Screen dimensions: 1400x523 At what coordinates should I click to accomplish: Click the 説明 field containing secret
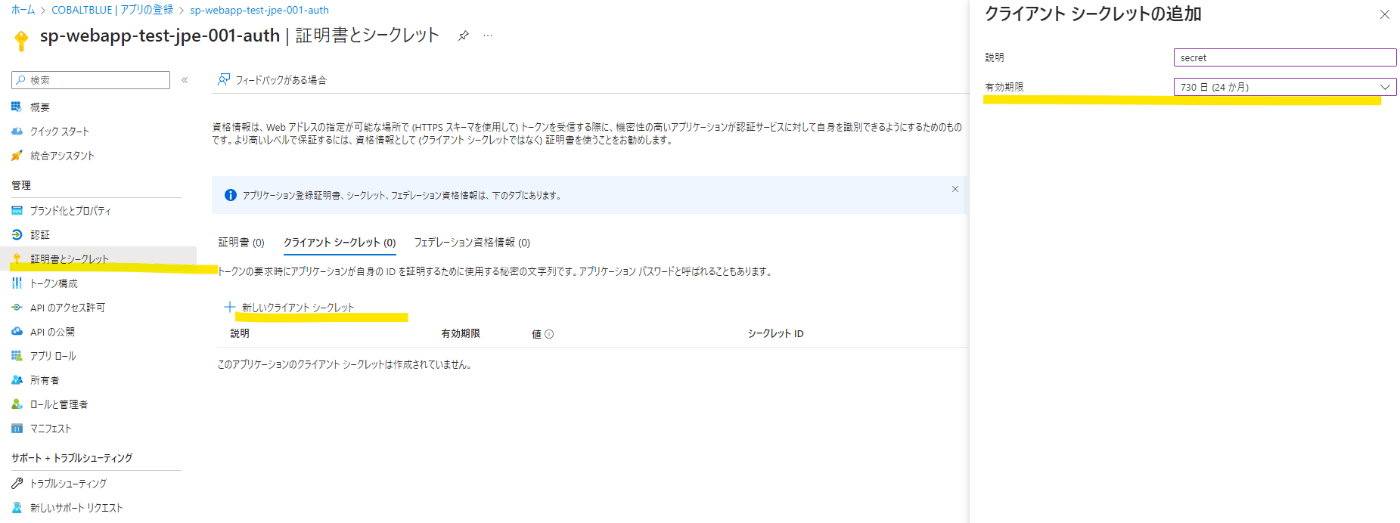pyautogui.click(x=1285, y=58)
